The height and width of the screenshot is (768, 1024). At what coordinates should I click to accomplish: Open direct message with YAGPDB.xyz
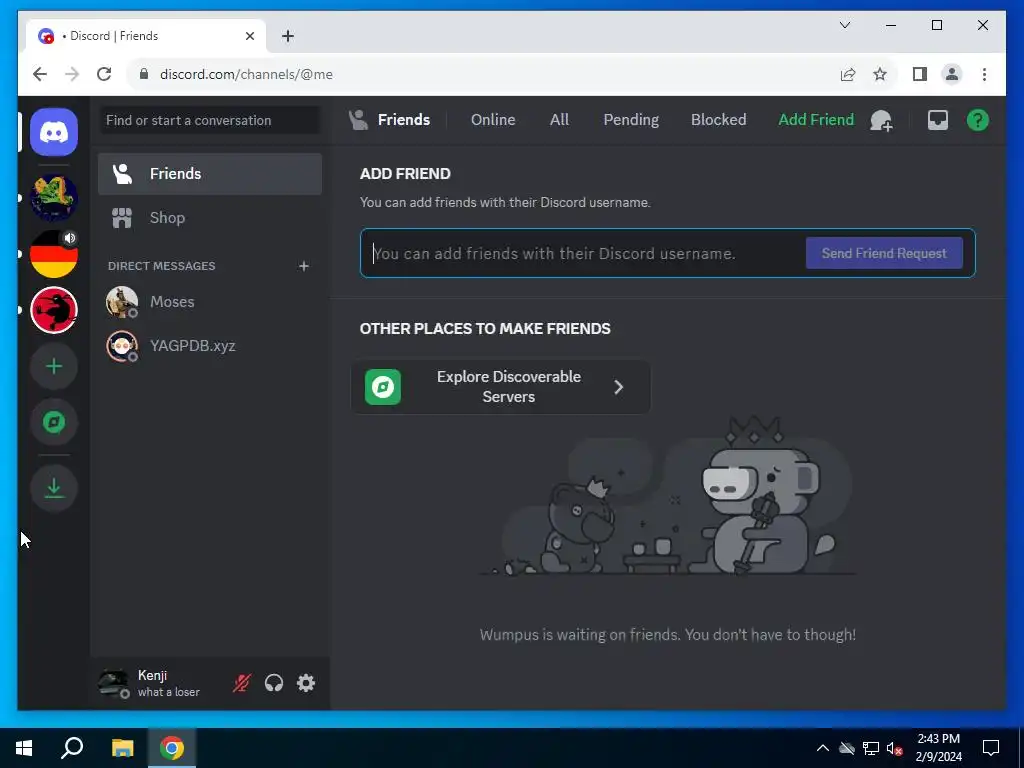[210, 345]
